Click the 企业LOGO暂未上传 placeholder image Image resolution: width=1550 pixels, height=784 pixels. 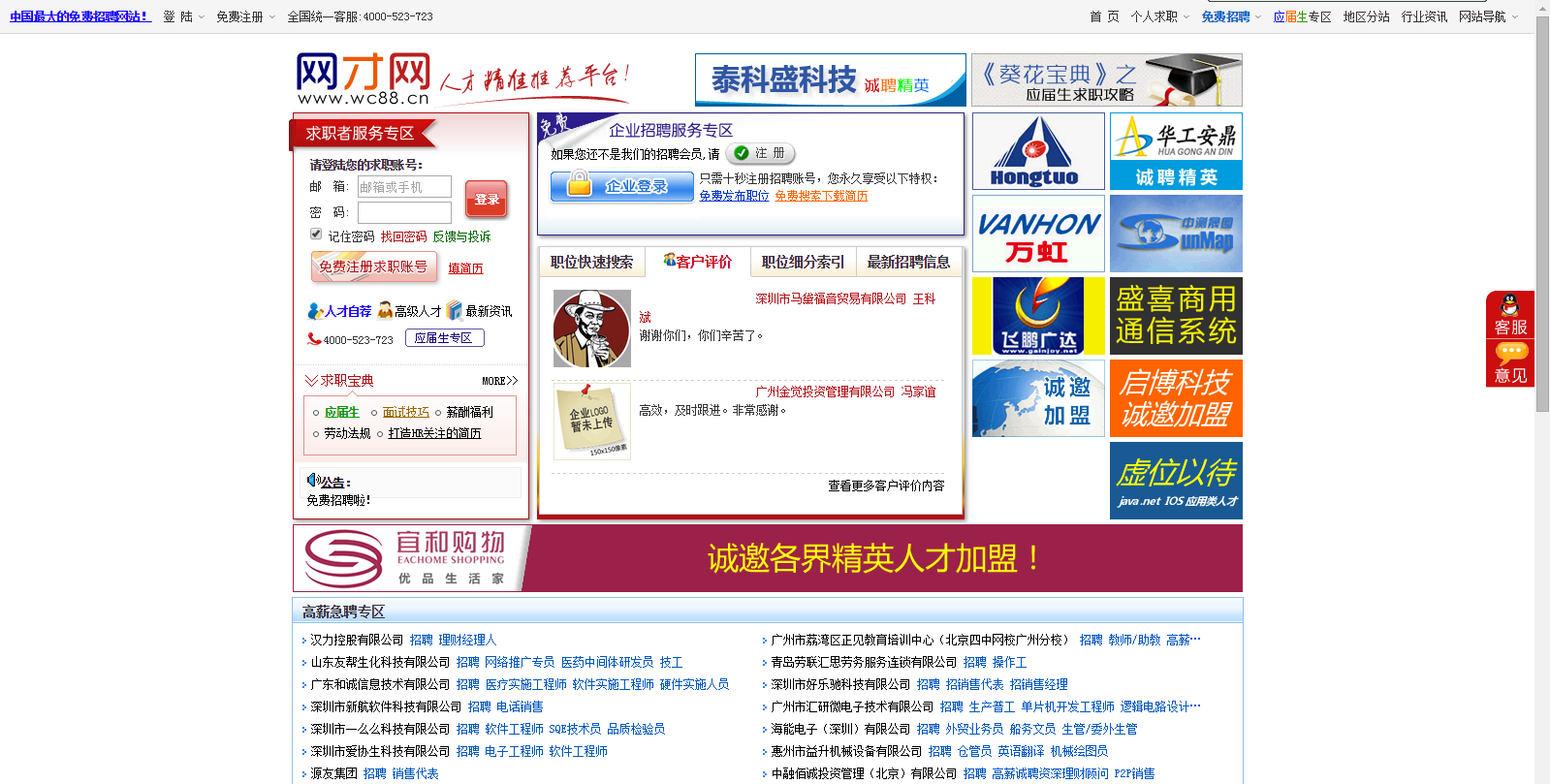(592, 422)
